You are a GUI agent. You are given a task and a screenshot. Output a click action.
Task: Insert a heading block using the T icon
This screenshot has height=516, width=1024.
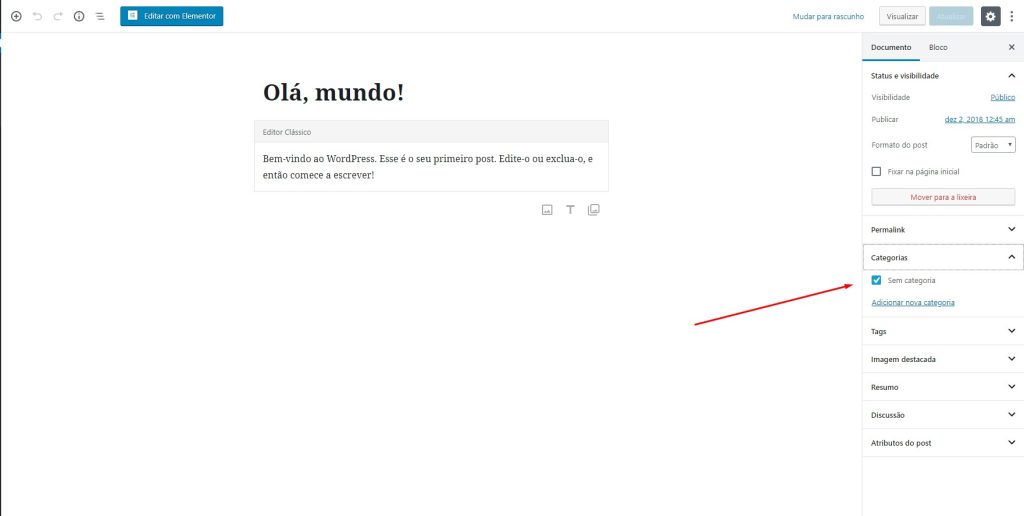pos(570,210)
